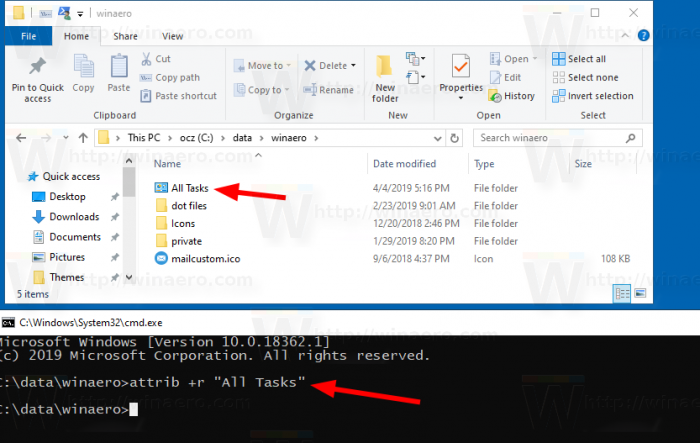The image size is (700, 443).
Task: Open Desktop in the navigation pane
Action: tap(59, 196)
